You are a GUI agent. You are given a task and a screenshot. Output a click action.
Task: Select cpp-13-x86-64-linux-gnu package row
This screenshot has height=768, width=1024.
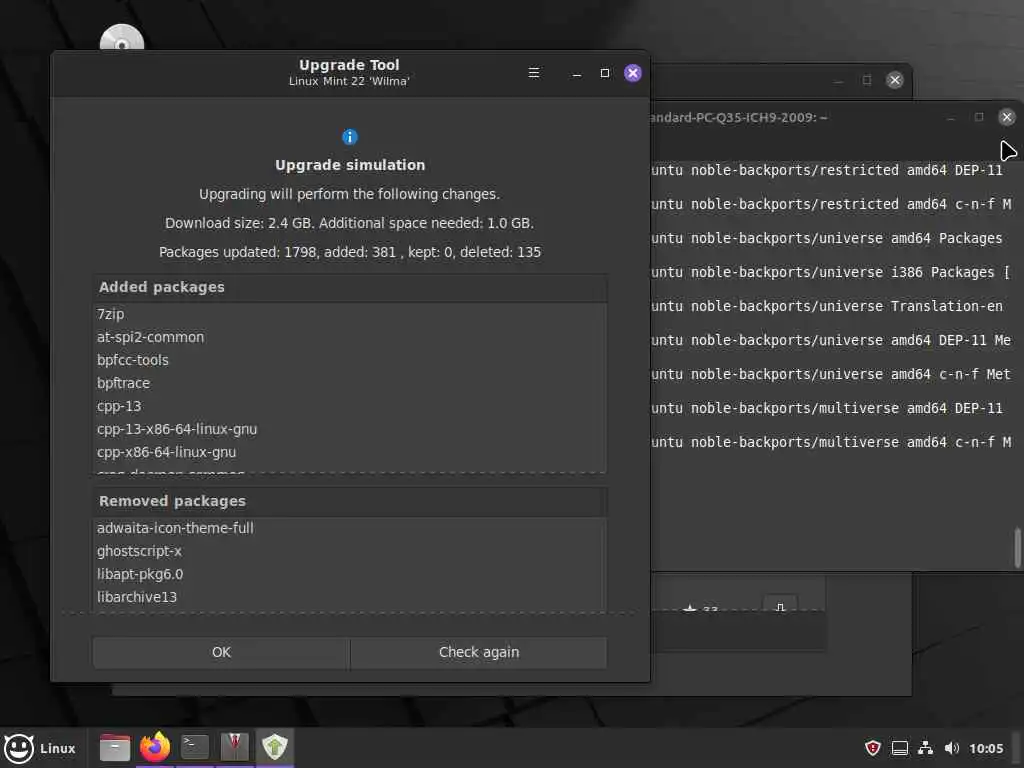point(350,429)
